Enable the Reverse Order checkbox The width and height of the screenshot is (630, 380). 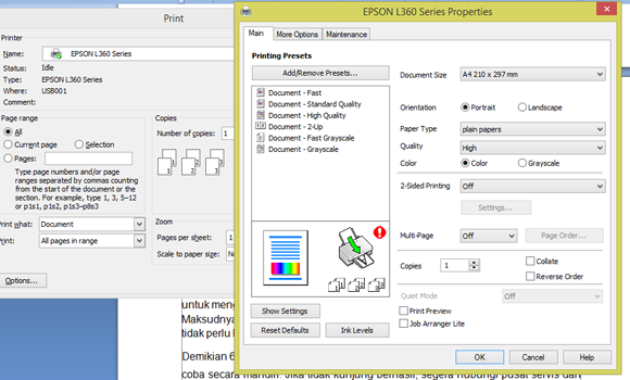coord(530,276)
